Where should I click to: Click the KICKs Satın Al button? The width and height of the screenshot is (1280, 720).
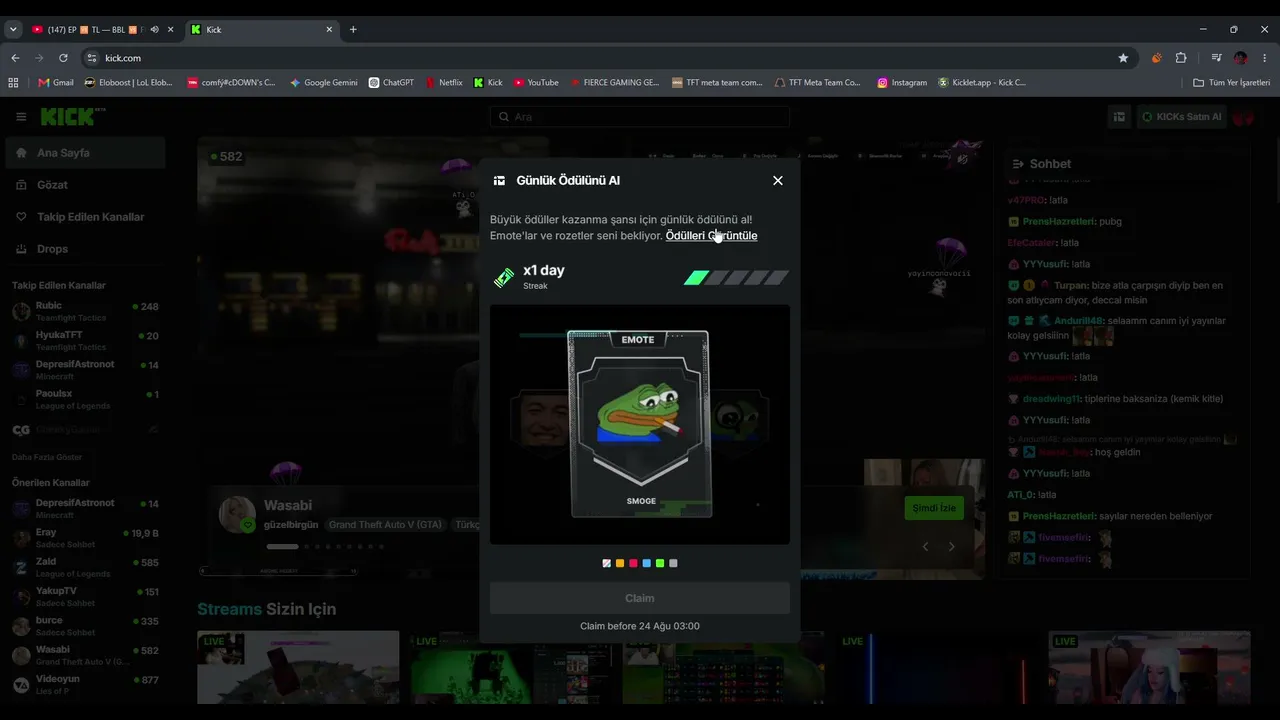click(1182, 117)
